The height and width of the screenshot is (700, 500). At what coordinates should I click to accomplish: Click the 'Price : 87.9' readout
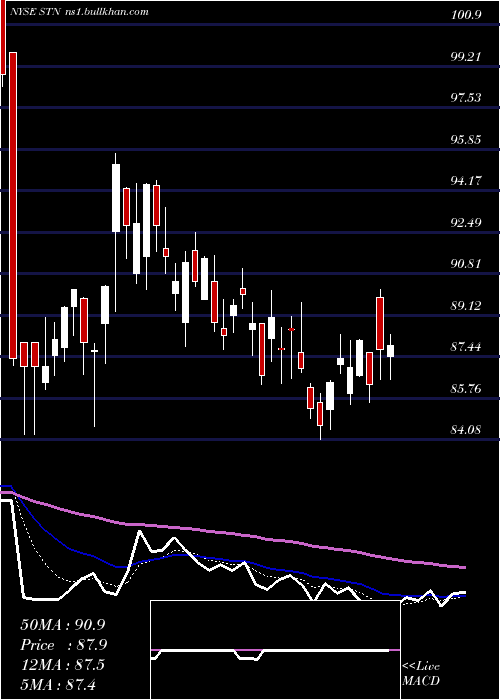(64, 645)
